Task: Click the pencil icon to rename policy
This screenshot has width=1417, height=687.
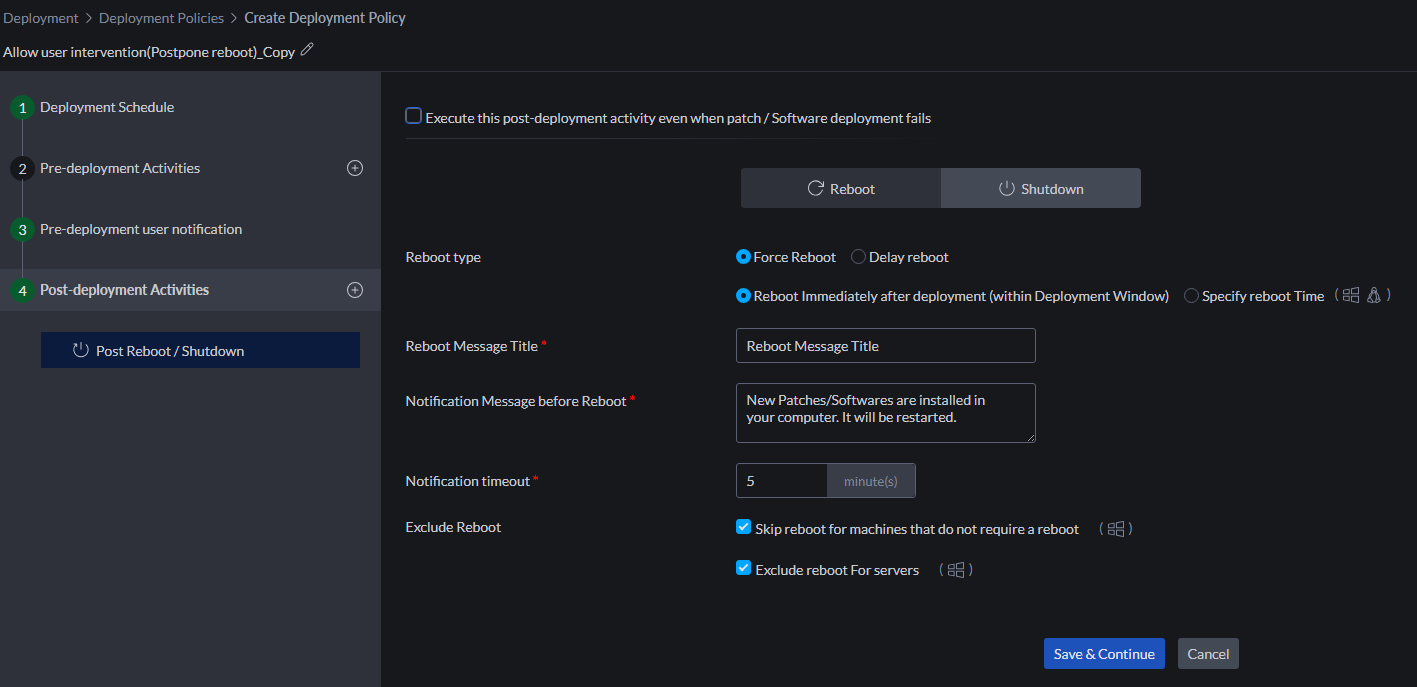Action: tap(307, 49)
